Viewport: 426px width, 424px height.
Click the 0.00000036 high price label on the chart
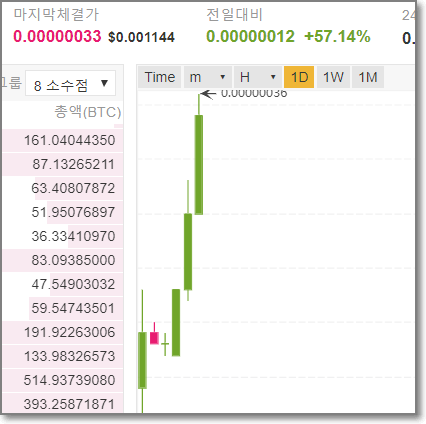click(x=254, y=94)
